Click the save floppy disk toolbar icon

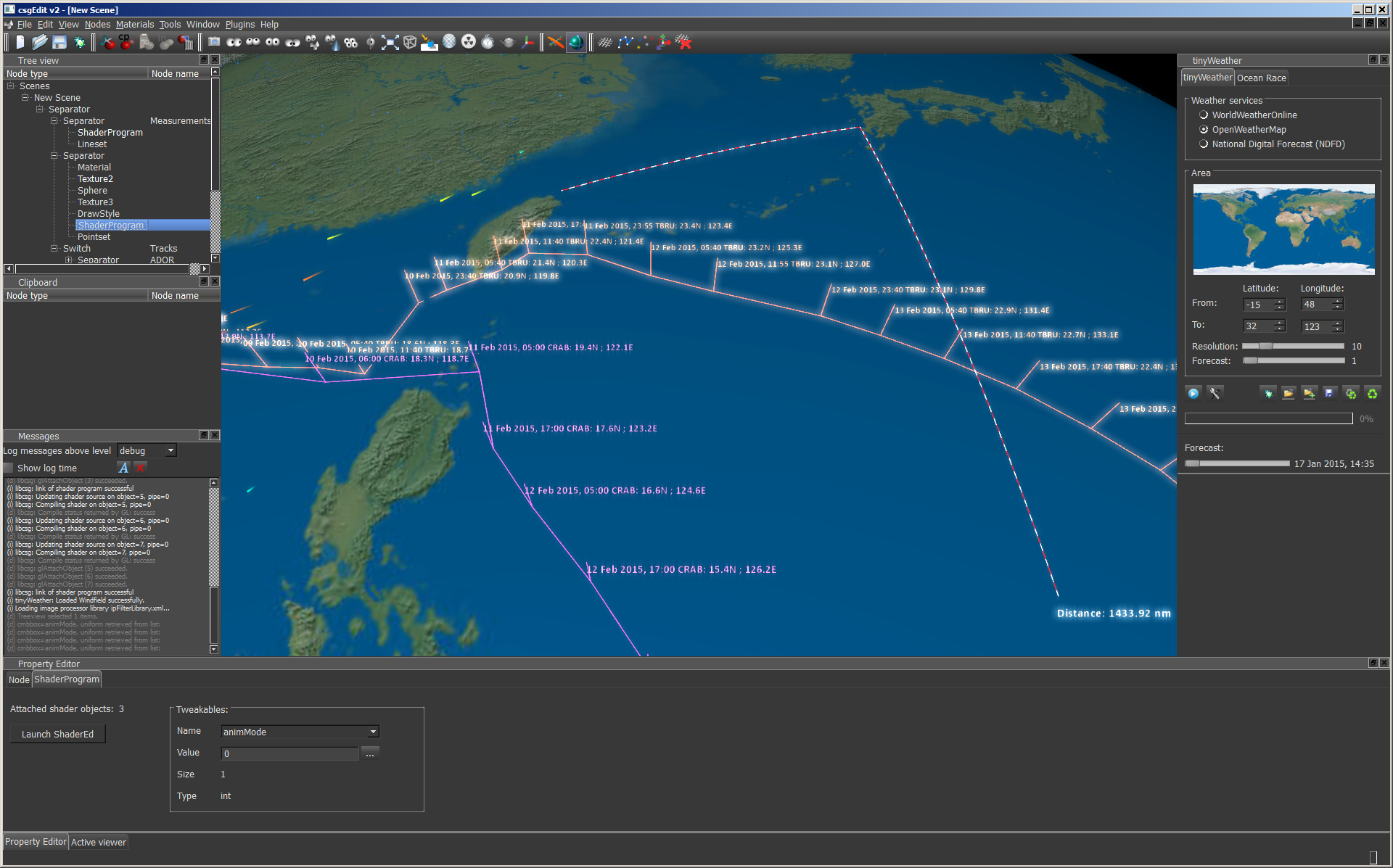[x=59, y=43]
